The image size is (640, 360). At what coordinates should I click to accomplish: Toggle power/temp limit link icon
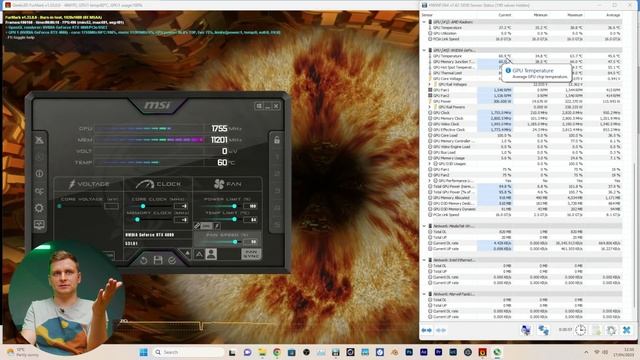[197, 225]
